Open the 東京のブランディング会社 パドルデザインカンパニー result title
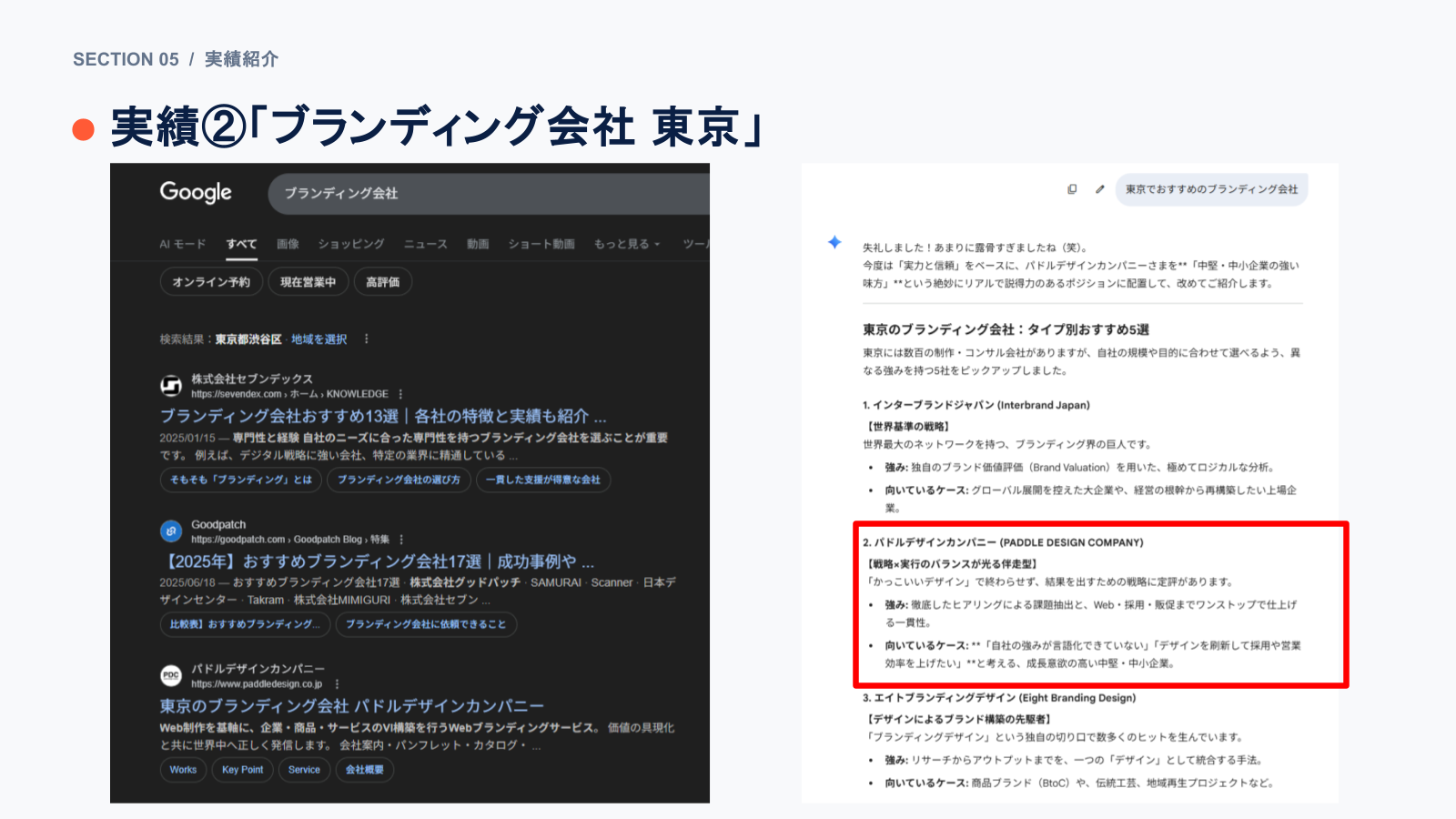1456x819 pixels. click(352, 706)
